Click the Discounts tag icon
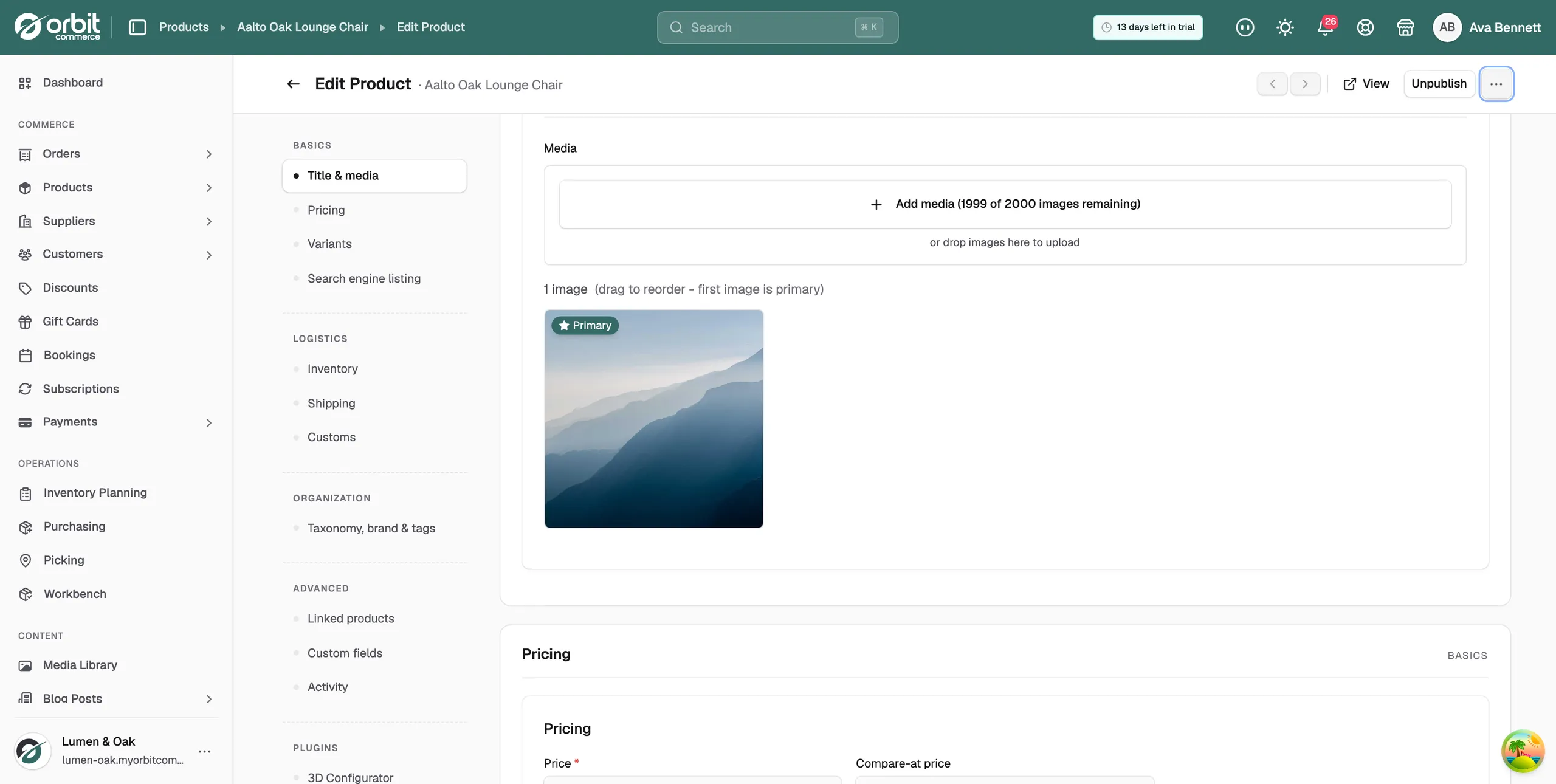 (x=25, y=288)
